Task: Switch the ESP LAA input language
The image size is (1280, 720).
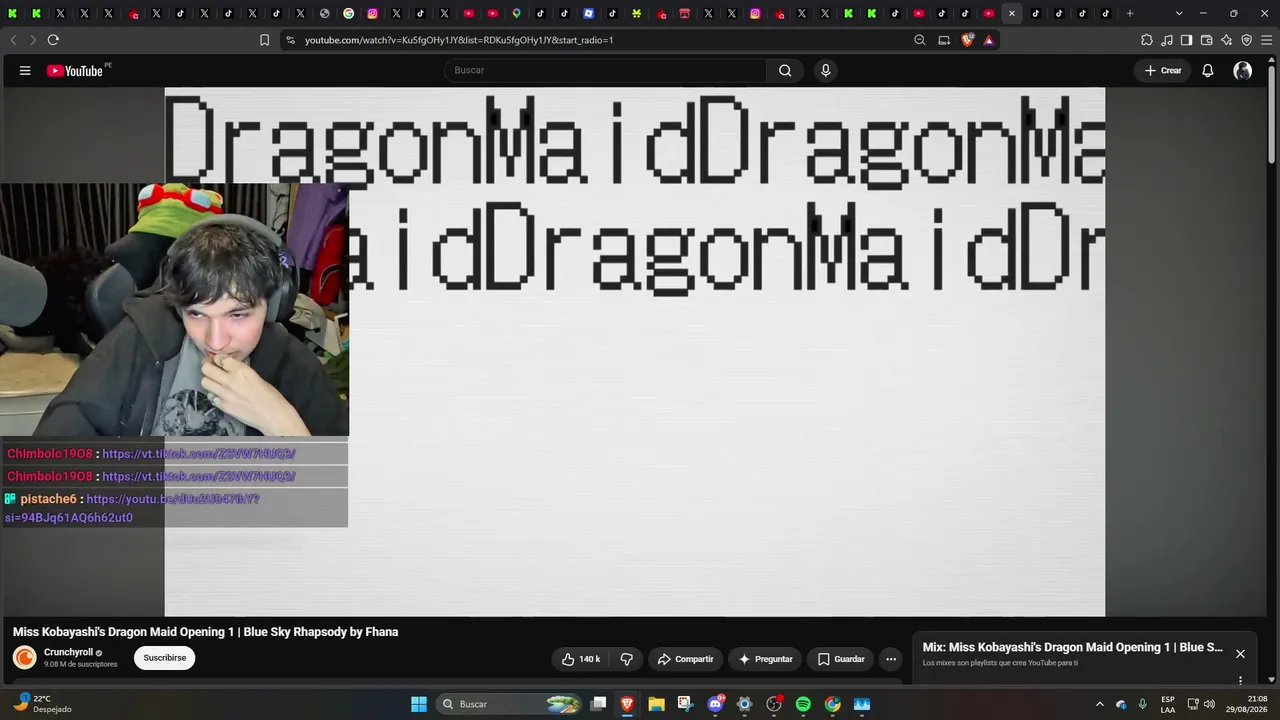Action: tap(1168, 704)
